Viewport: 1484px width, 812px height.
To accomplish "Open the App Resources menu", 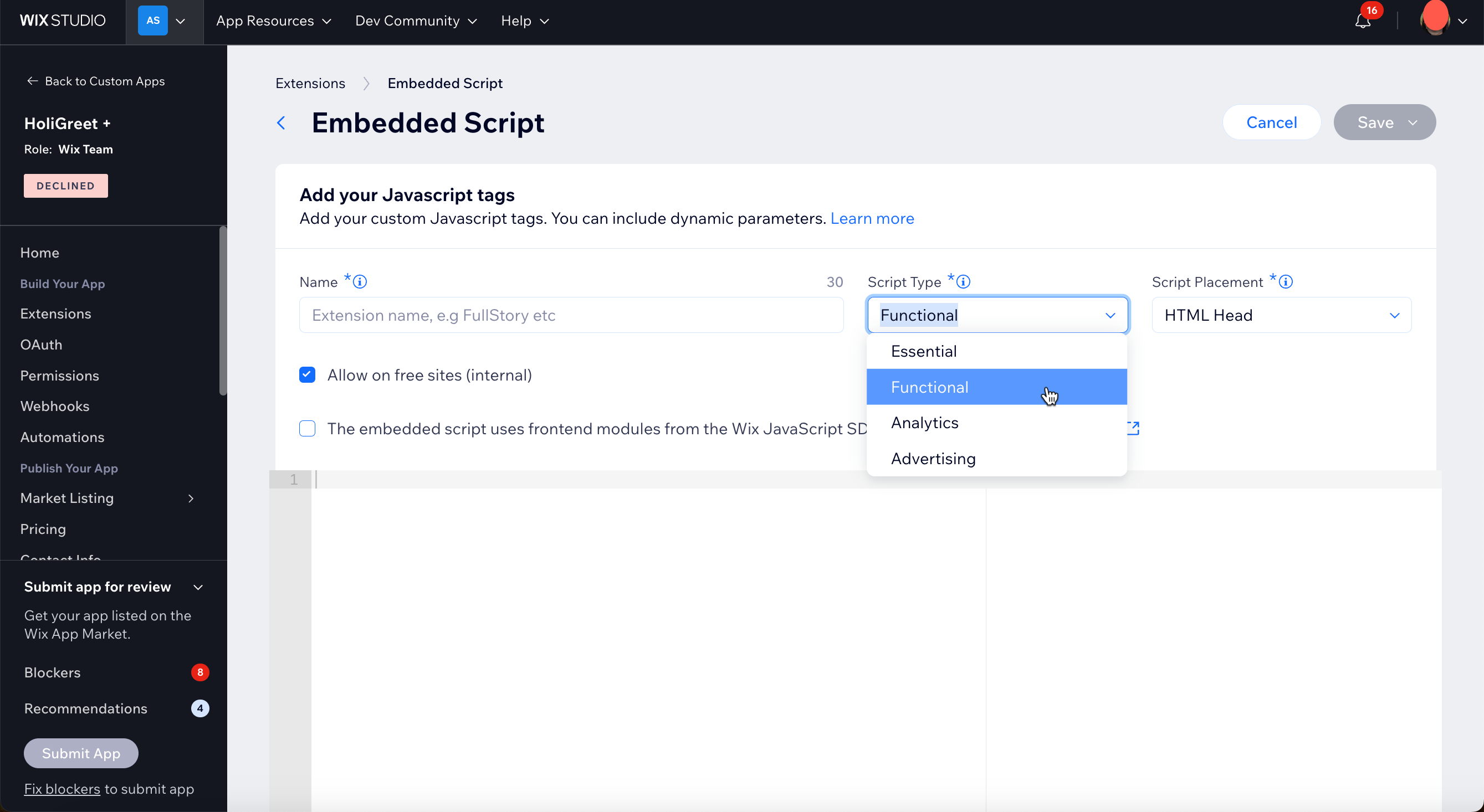I will tap(274, 20).
